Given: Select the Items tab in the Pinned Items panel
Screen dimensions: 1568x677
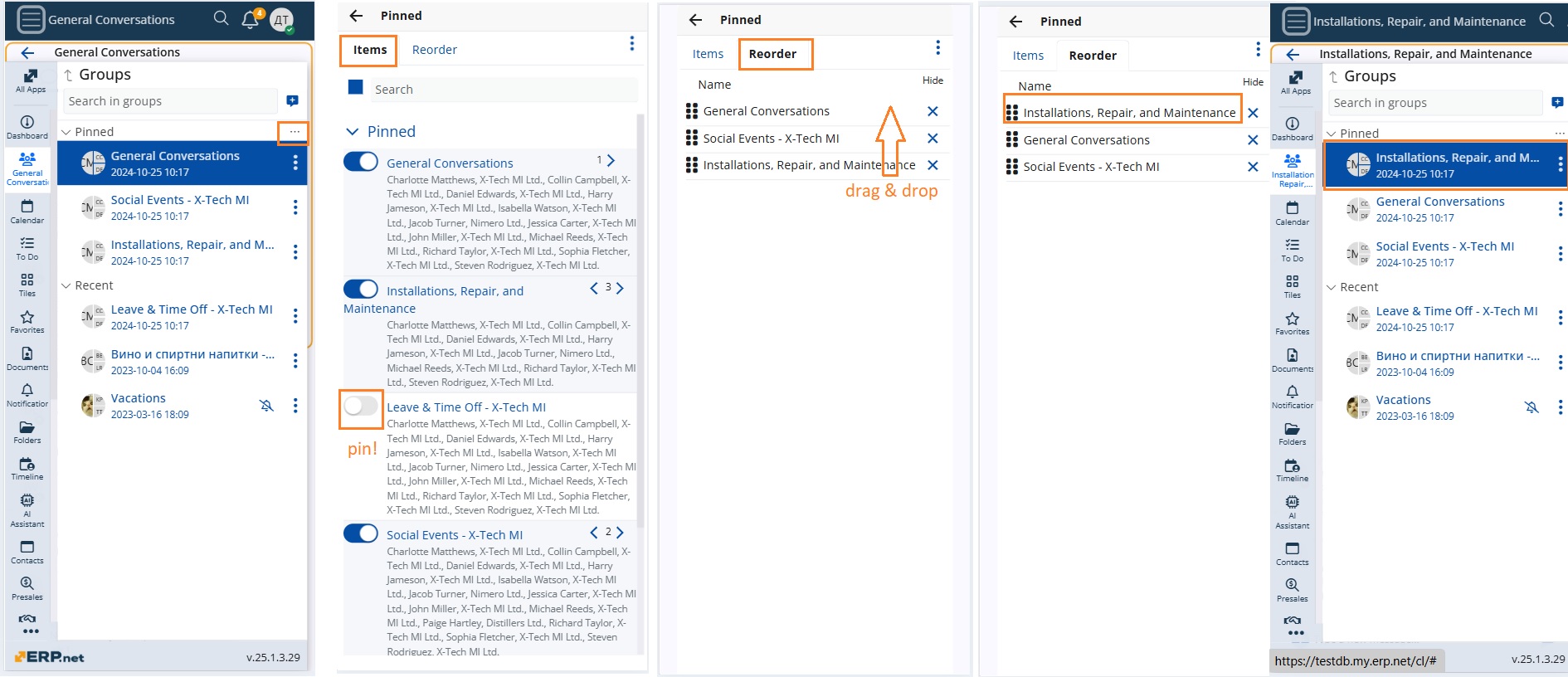Looking at the screenshot, I should click(369, 50).
